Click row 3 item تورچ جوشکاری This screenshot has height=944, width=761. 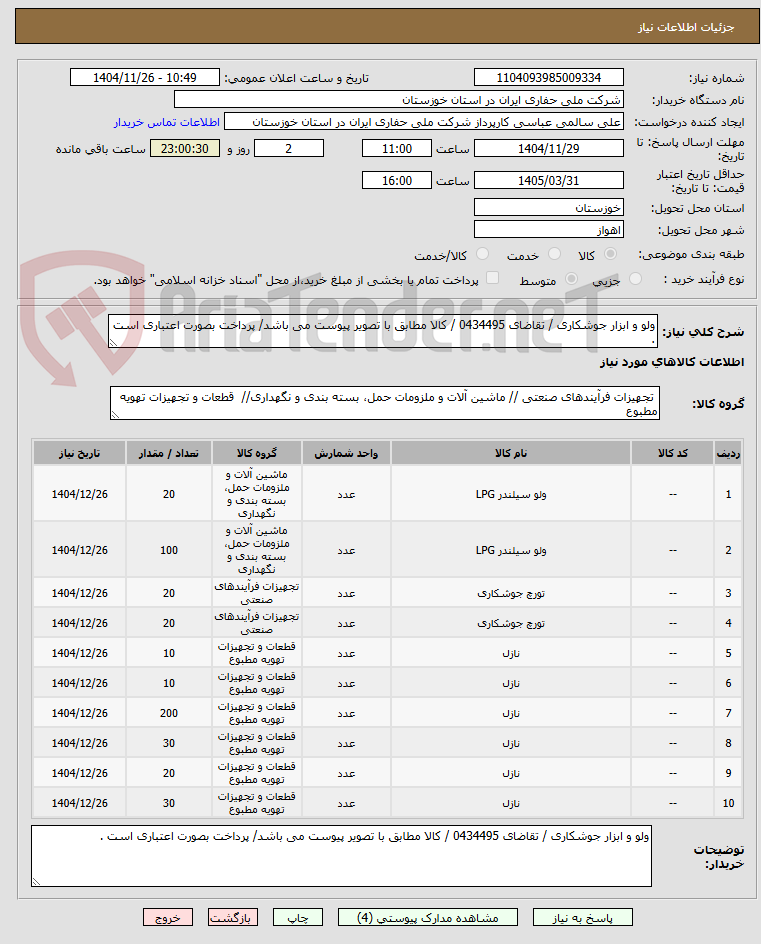(x=511, y=594)
